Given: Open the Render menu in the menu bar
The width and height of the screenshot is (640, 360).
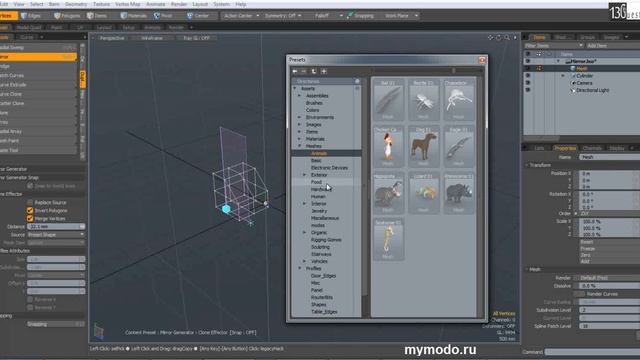Looking at the screenshot, I should pos(179,4).
